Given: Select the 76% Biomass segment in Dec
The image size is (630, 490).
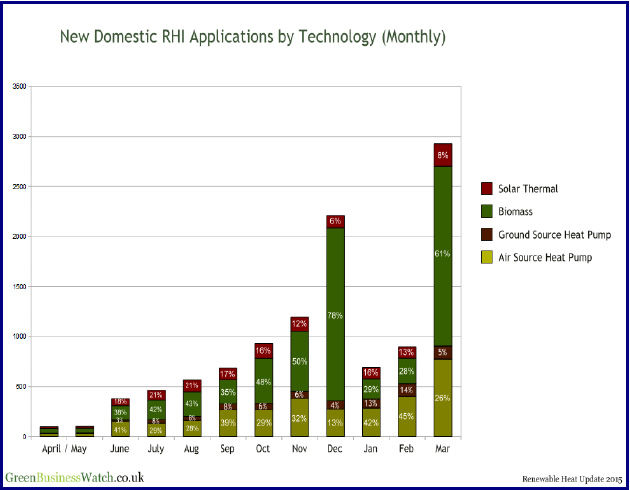Looking at the screenshot, I should click(x=335, y=315).
